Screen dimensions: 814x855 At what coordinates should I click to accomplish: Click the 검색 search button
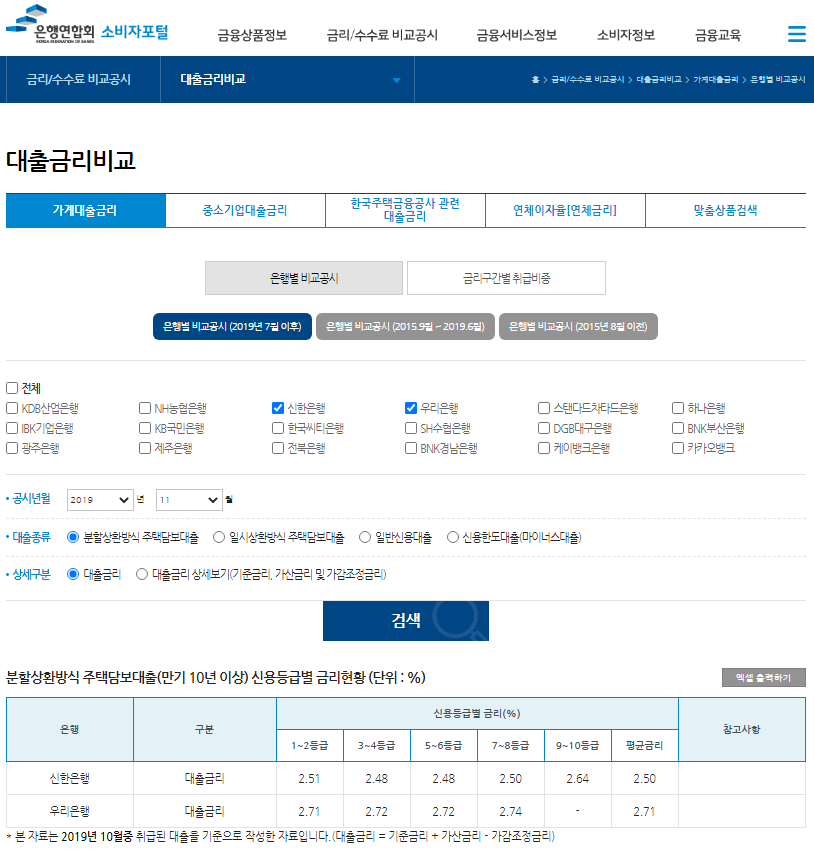tap(406, 621)
